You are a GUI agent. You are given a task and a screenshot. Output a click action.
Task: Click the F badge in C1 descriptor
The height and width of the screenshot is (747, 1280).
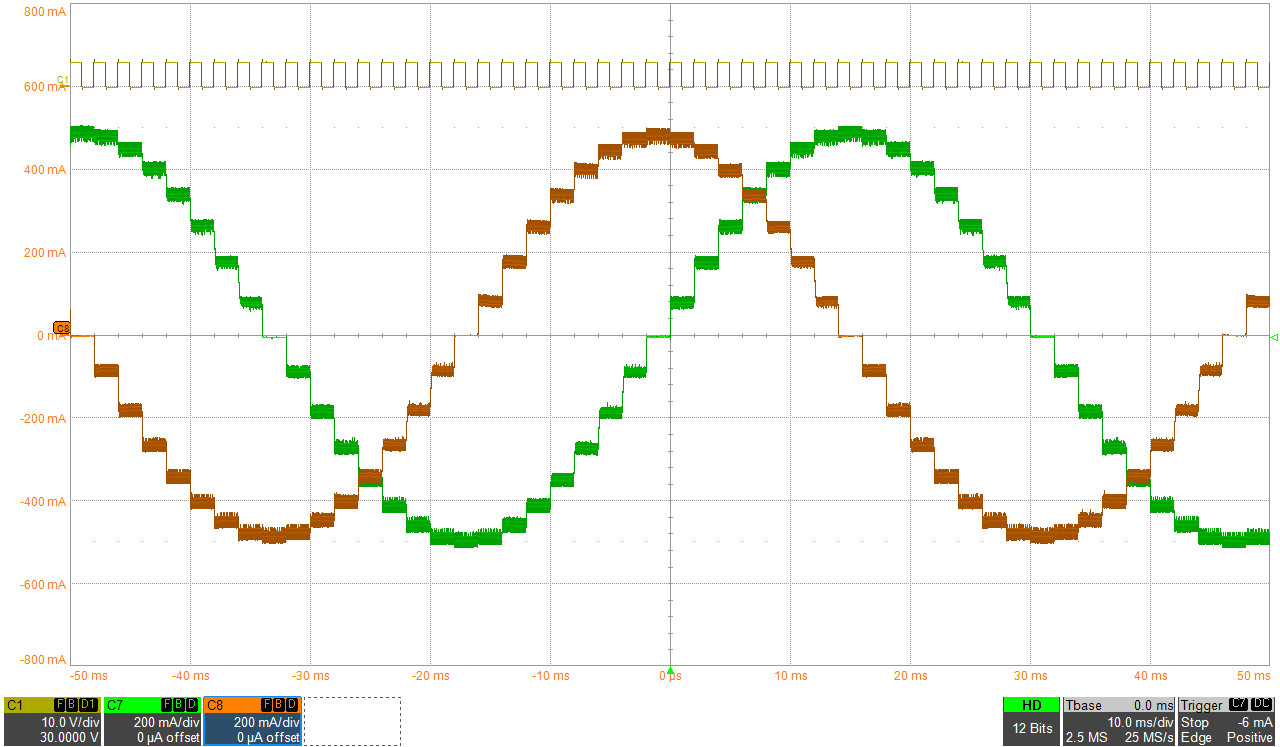[x=60, y=705]
